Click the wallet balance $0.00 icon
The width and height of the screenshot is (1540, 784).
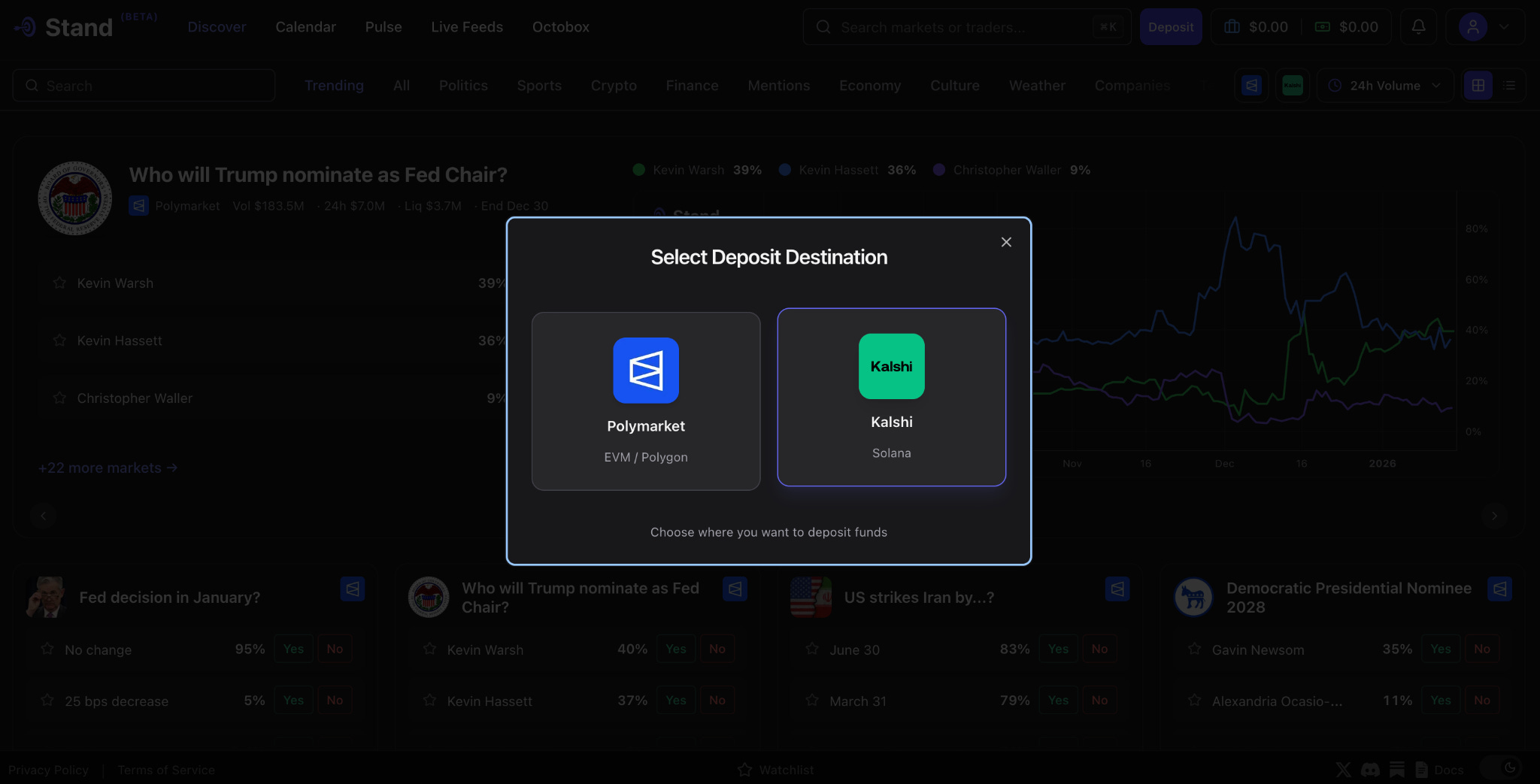(x=1232, y=27)
